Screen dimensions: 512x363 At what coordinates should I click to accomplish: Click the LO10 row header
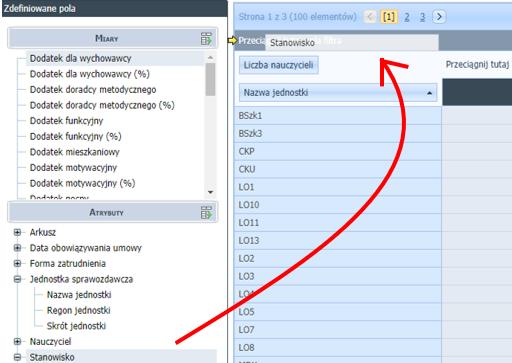click(x=338, y=205)
